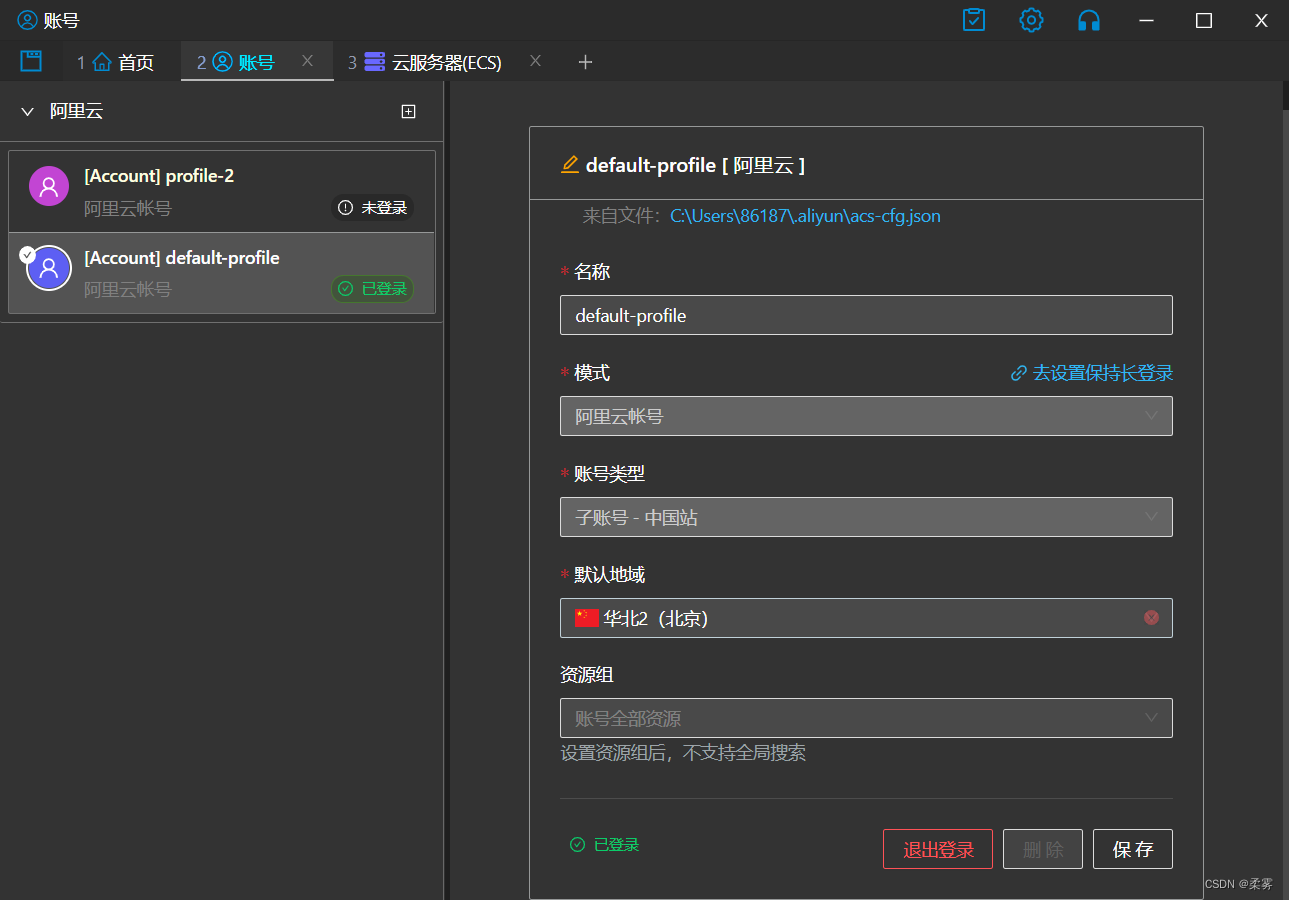Collapse the 阿里云 group chevron
Screen dimensions: 1289x900
click(x=27, y=112)
